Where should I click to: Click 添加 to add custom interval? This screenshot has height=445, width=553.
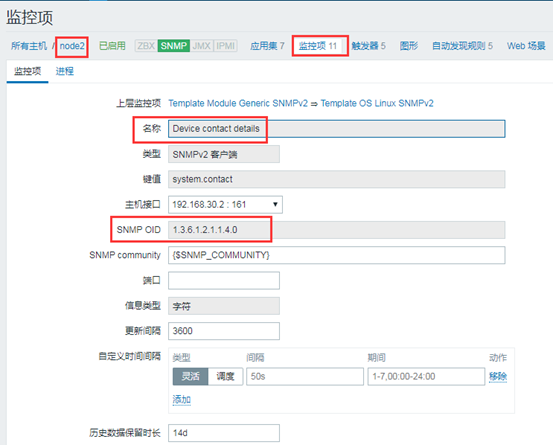point(182,400)
